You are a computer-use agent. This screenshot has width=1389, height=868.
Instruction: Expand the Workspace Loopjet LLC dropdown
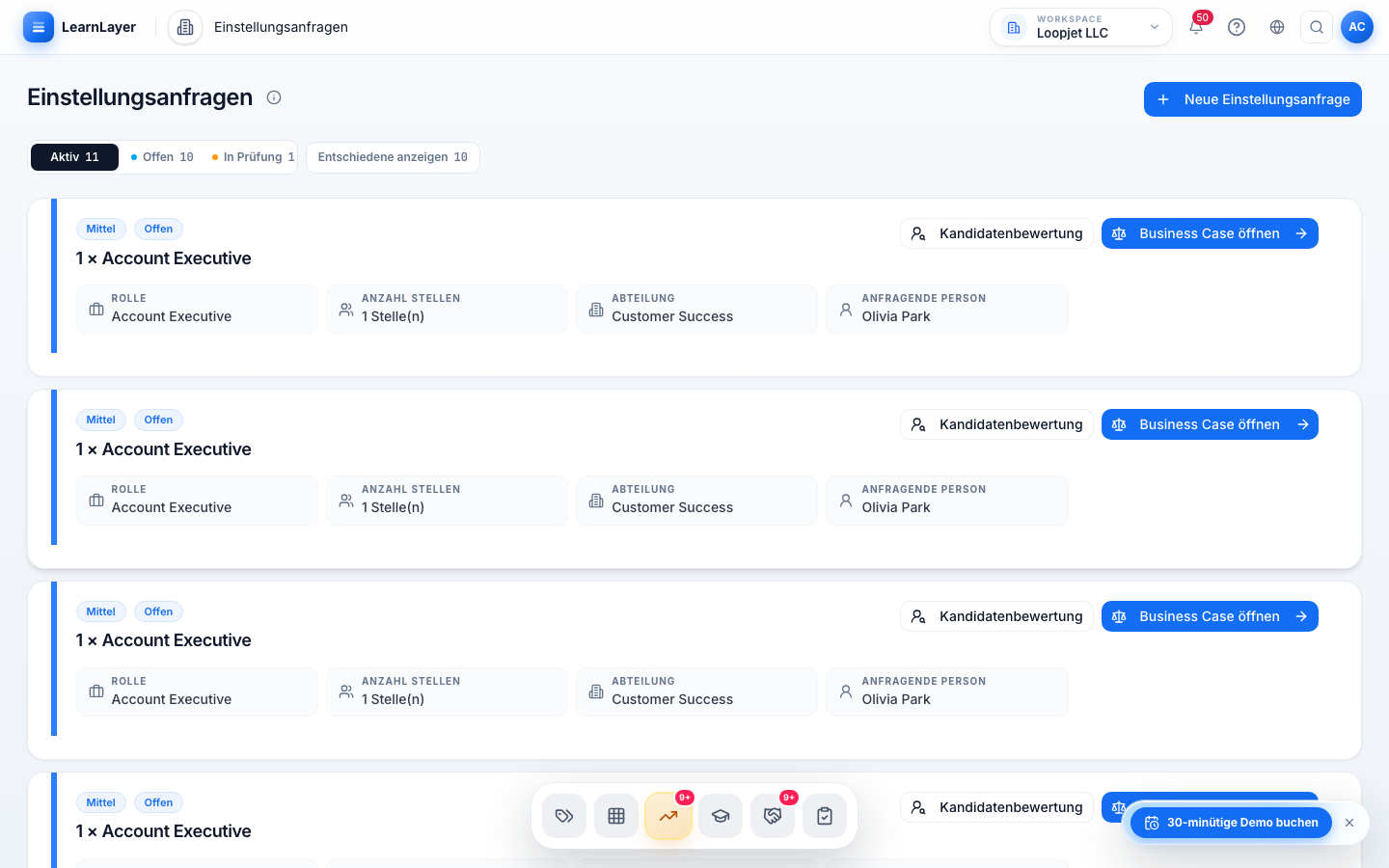(1081, 27)
